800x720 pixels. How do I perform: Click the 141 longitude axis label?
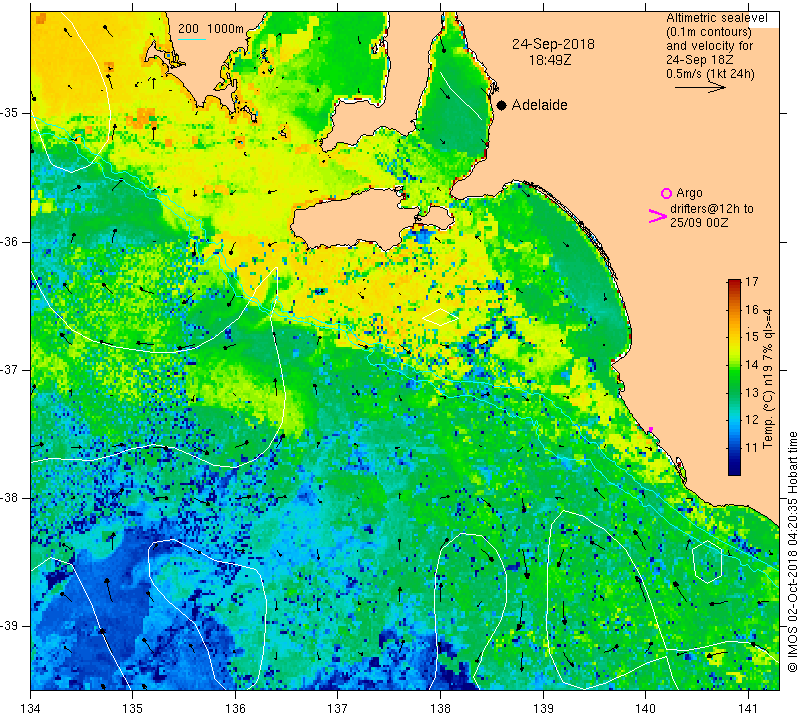tap(748, 708)
